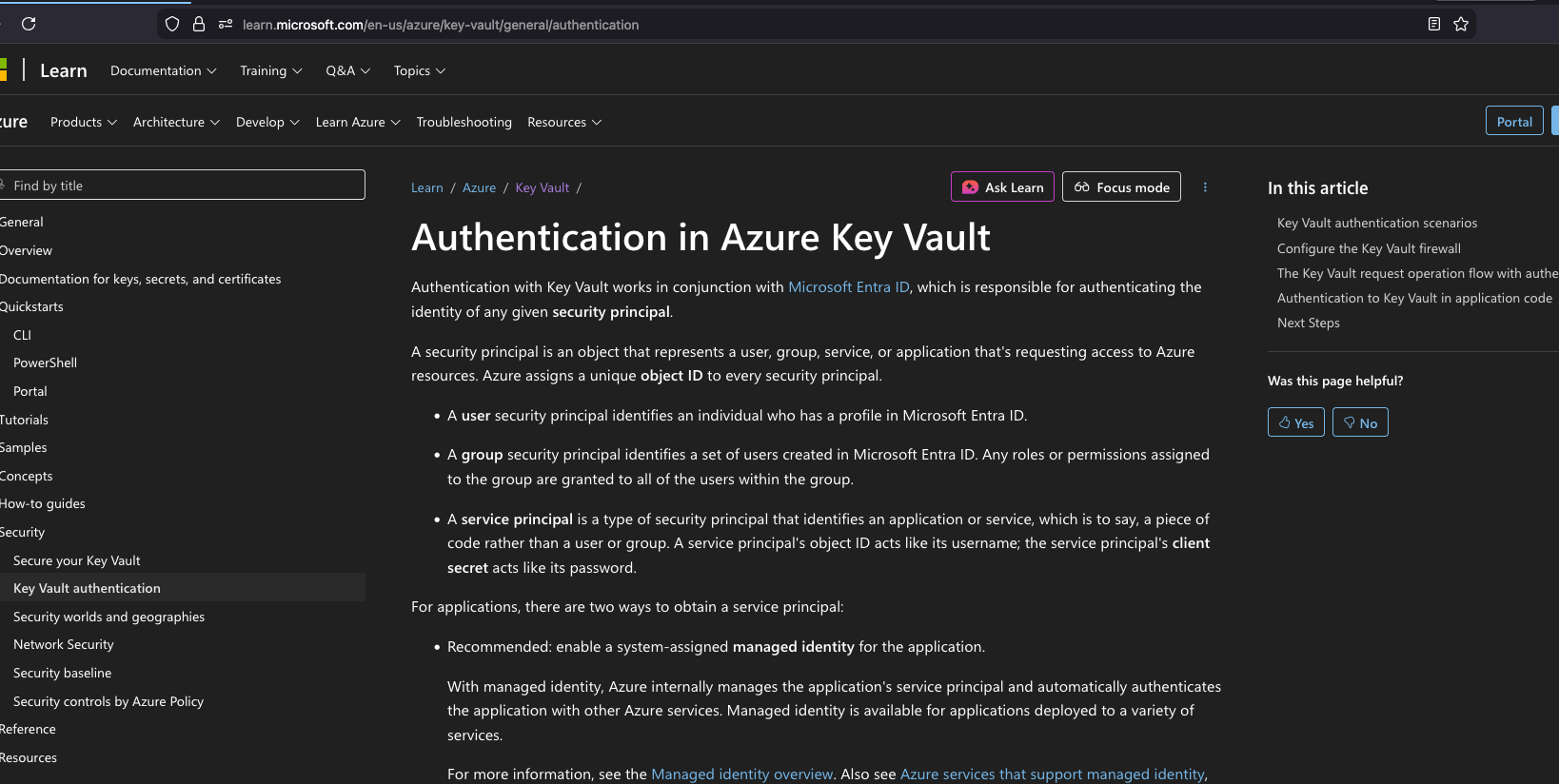
Task: Open the PowerShell quickstart
Action: 45,363
